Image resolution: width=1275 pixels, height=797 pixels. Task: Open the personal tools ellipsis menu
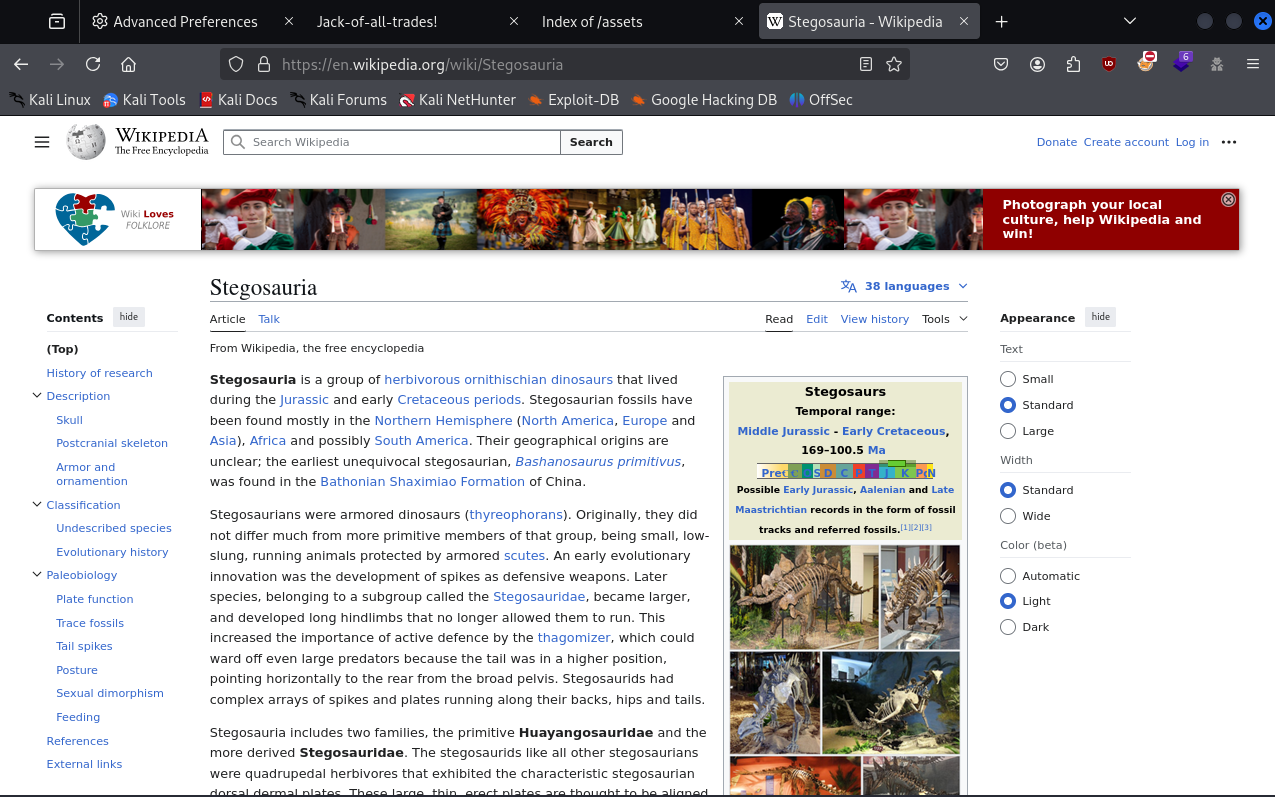point(1229,142)
